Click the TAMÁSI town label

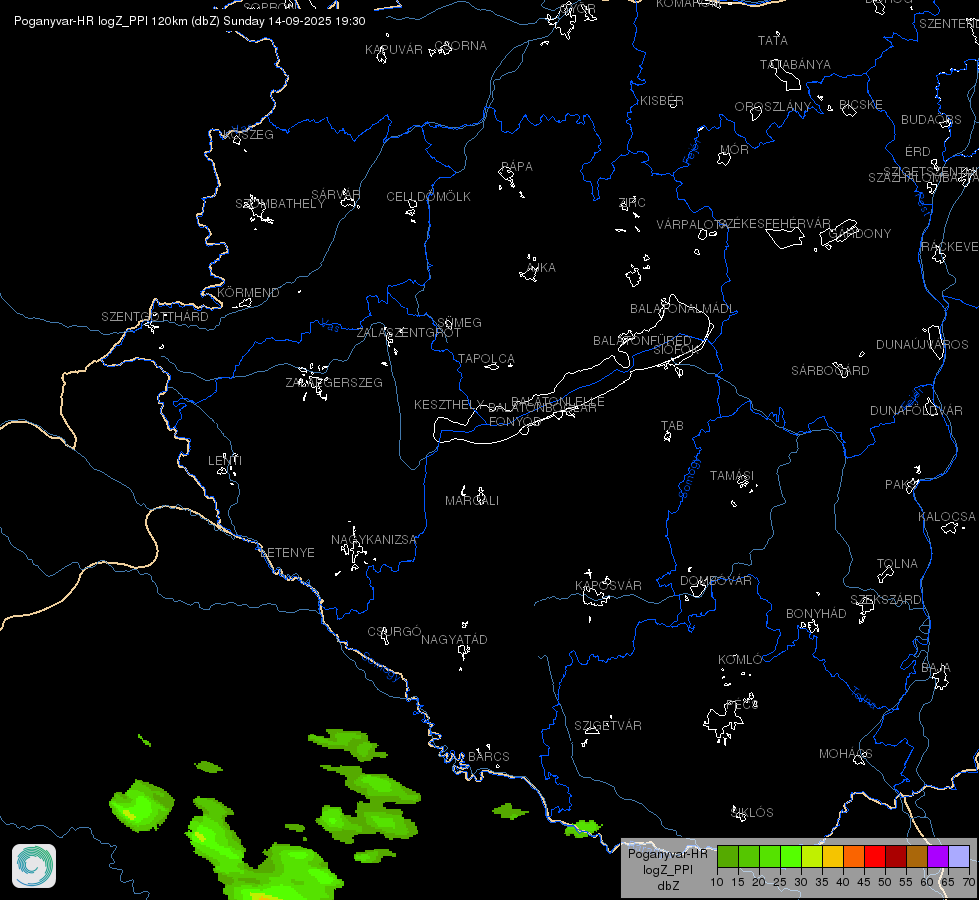click(x=732, y=476)
